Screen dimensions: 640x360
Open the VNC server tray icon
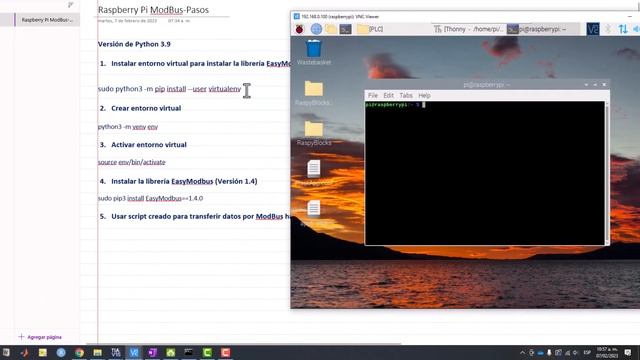pyautogui.click(x=593, y=29)
